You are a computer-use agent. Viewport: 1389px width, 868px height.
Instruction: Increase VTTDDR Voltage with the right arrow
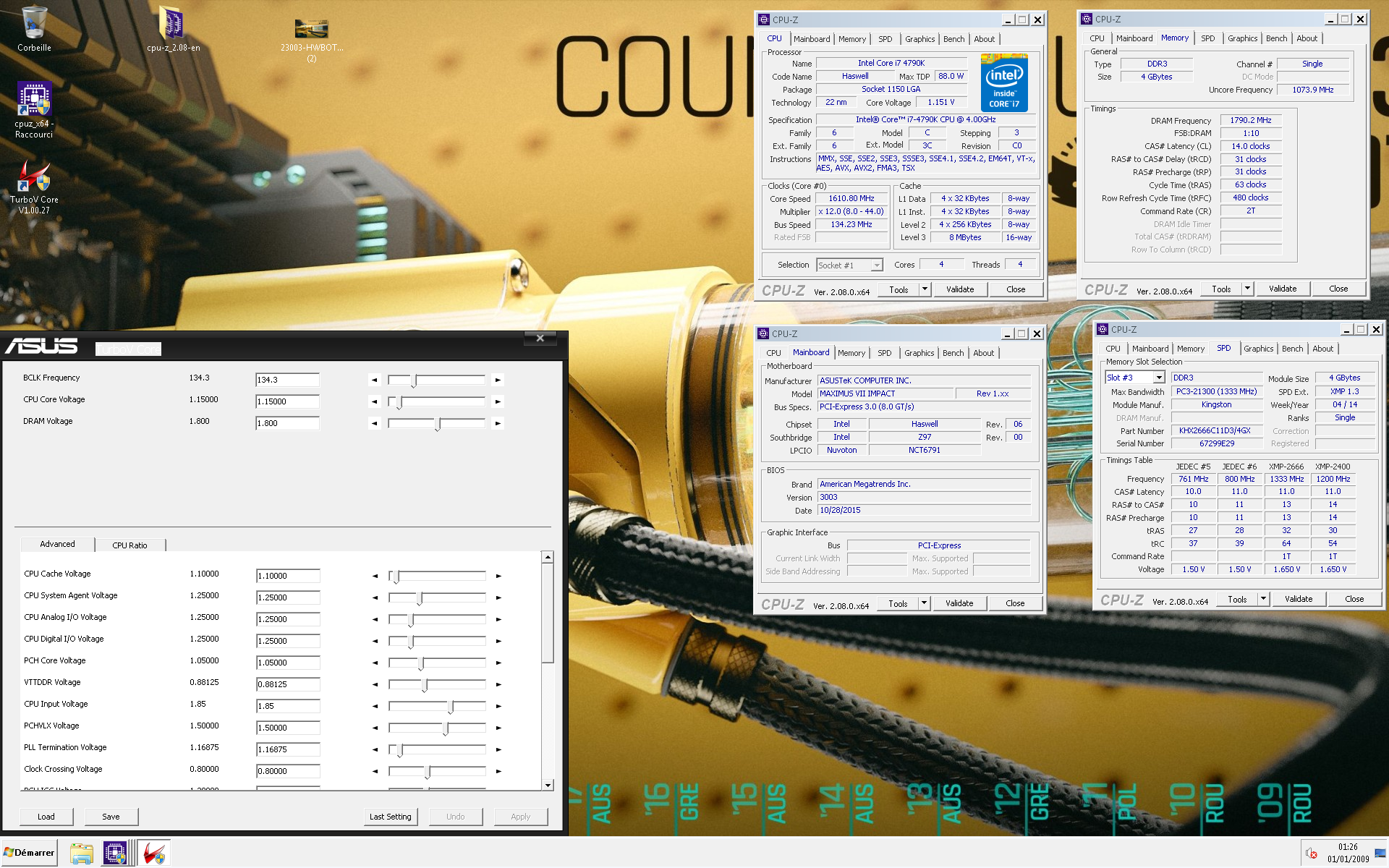tap(498, 684)
